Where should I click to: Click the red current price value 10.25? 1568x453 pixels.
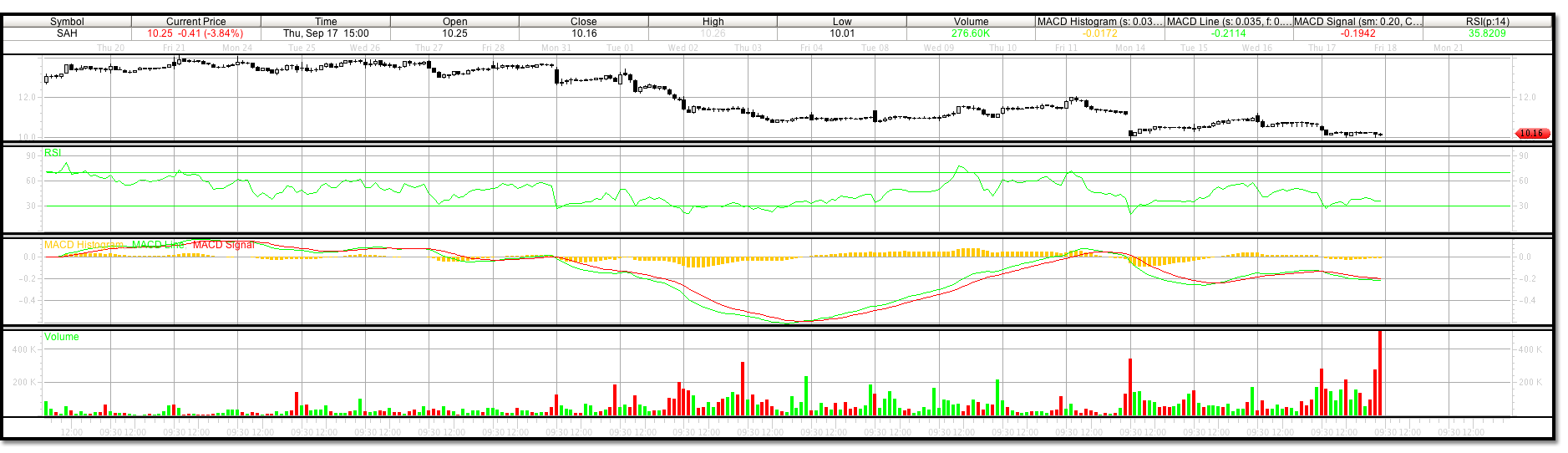point(160,33)
